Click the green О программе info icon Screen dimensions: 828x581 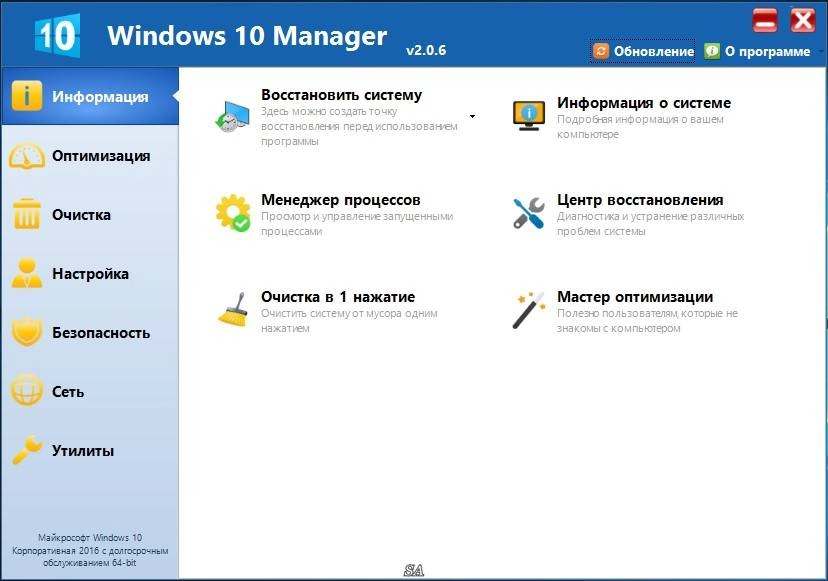pyautogui.click(x=712, y=51)
